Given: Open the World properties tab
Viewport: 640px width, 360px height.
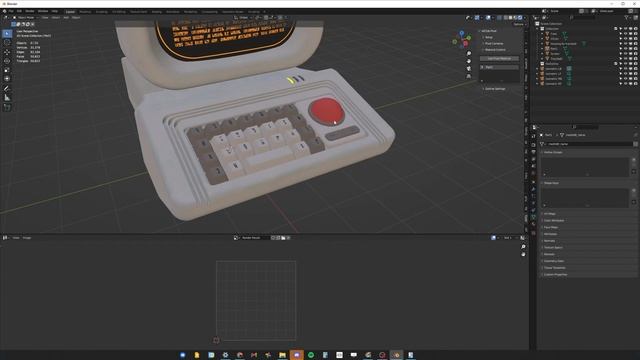Looking at the screenshot, I should point(533,173).
